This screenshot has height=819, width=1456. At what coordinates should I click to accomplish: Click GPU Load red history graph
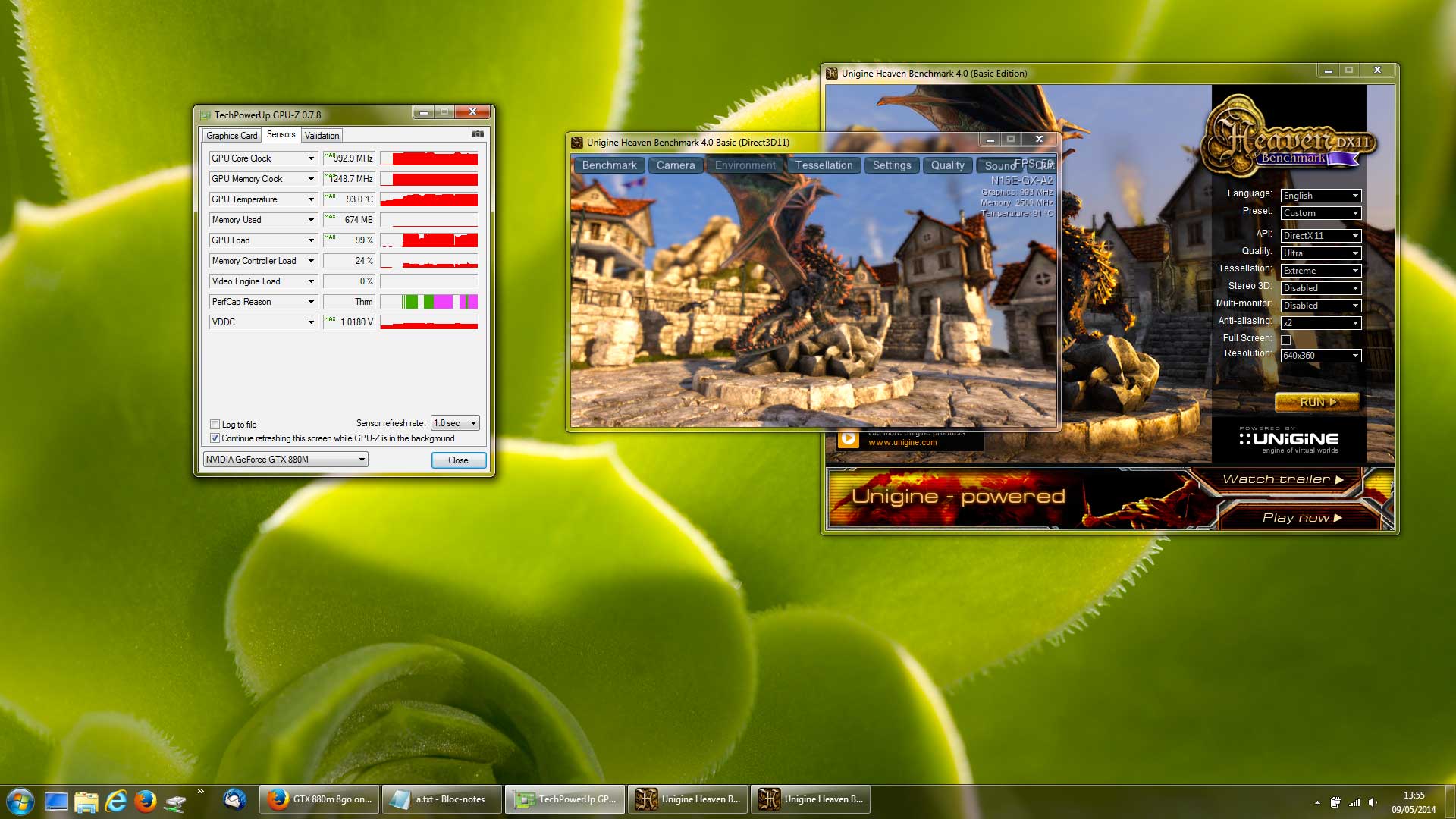[429, 240]
